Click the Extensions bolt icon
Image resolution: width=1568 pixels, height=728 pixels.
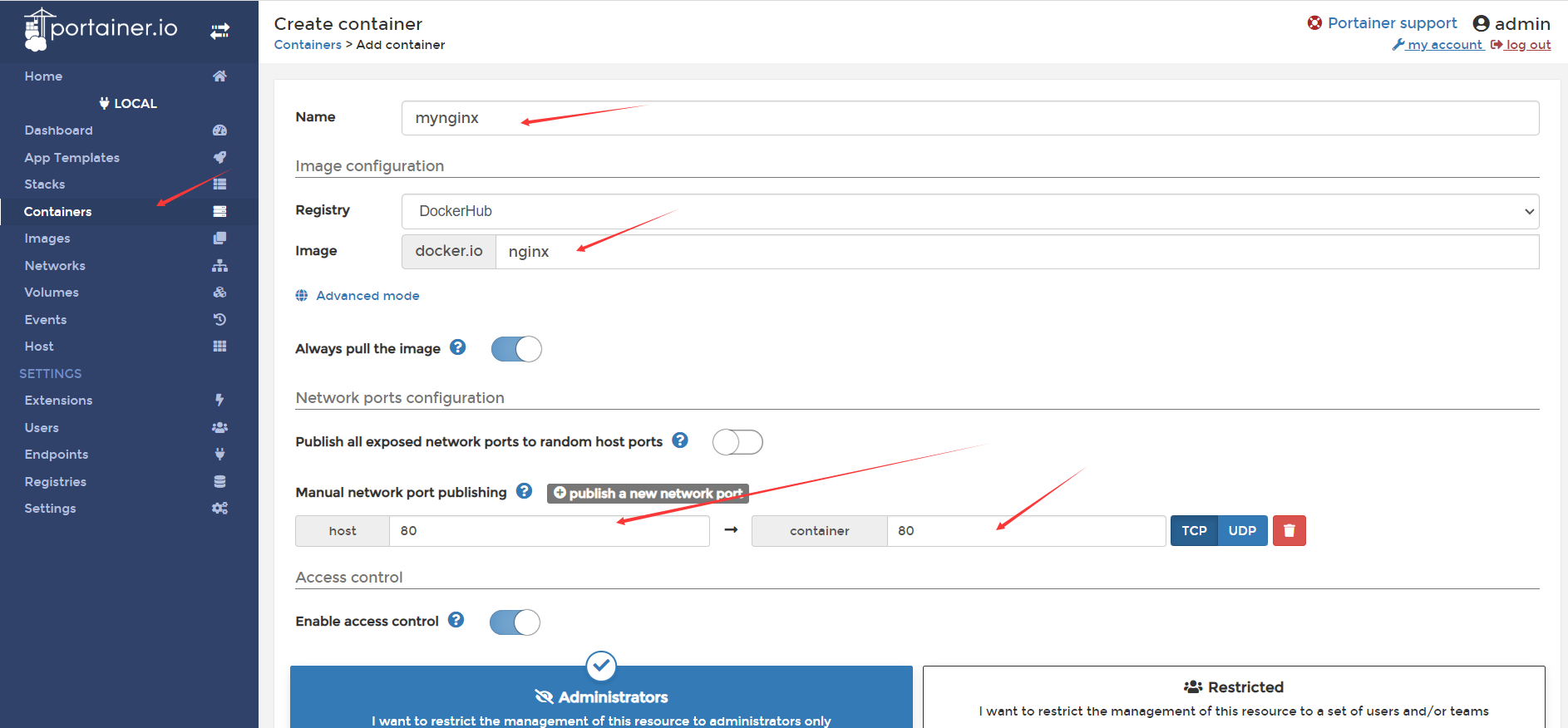pyautogui.click(x=219, y=401)
